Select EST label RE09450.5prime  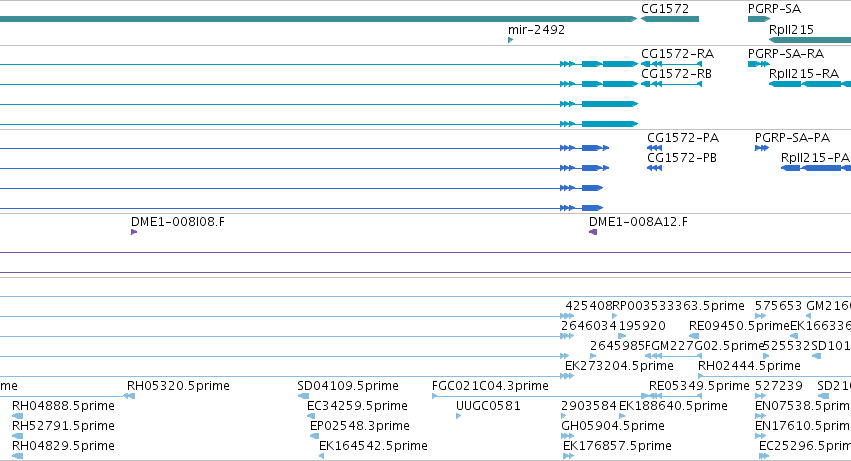pos(739,326)
